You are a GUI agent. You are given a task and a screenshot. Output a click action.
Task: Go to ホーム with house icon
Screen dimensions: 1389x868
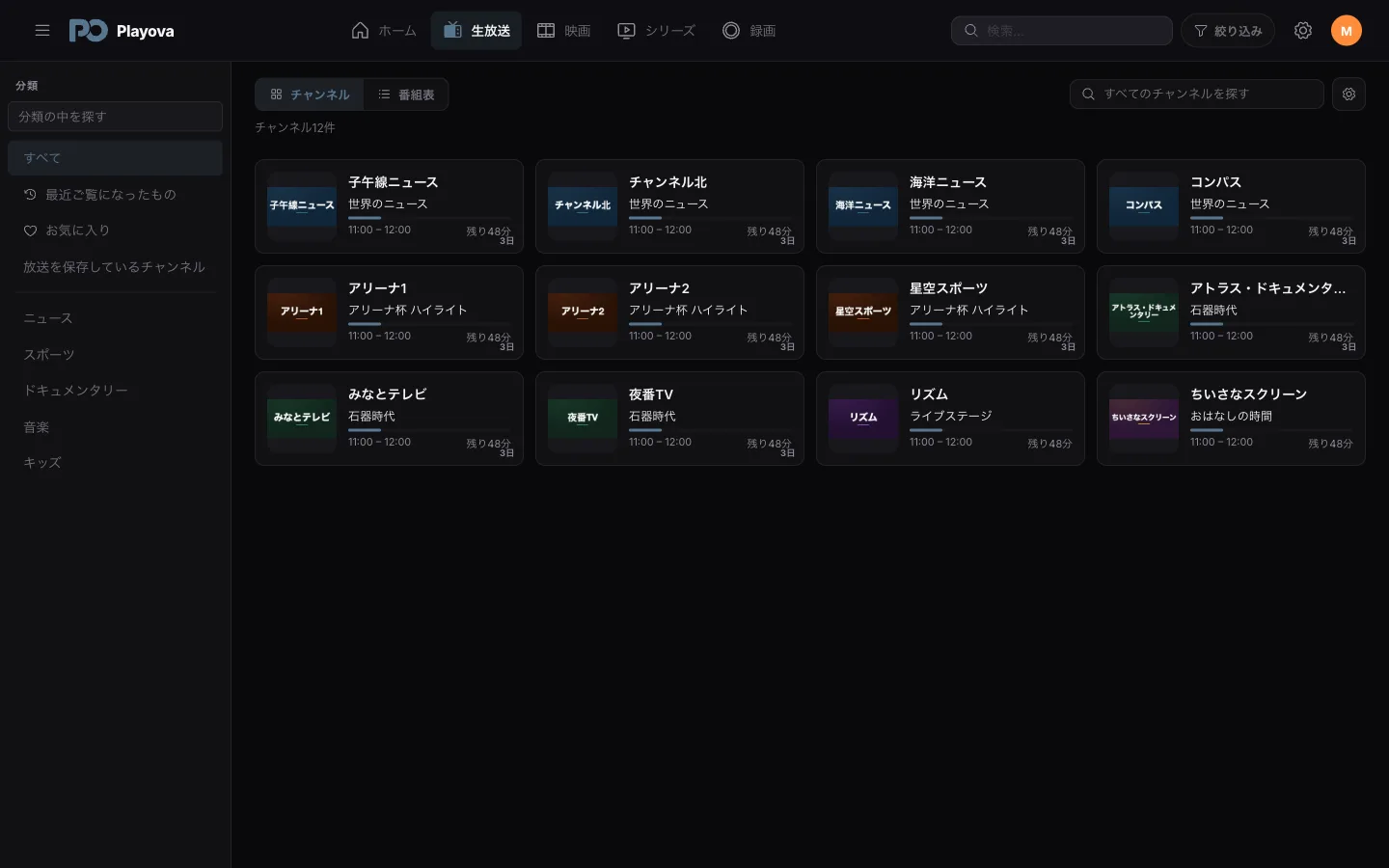point(384,31)
